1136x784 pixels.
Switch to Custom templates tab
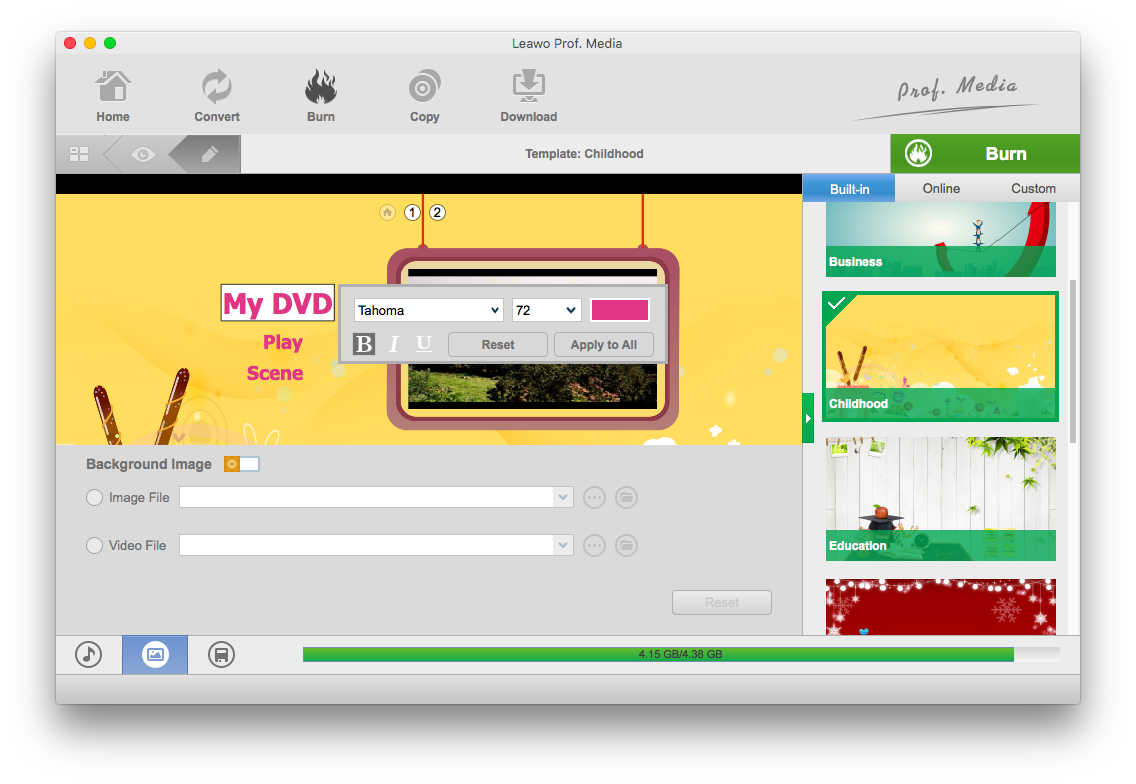pyautogui.click(x=1033, y=188)
